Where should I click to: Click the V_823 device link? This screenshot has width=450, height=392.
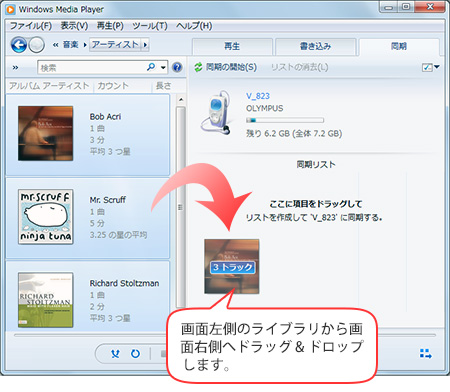click(258, 96)
